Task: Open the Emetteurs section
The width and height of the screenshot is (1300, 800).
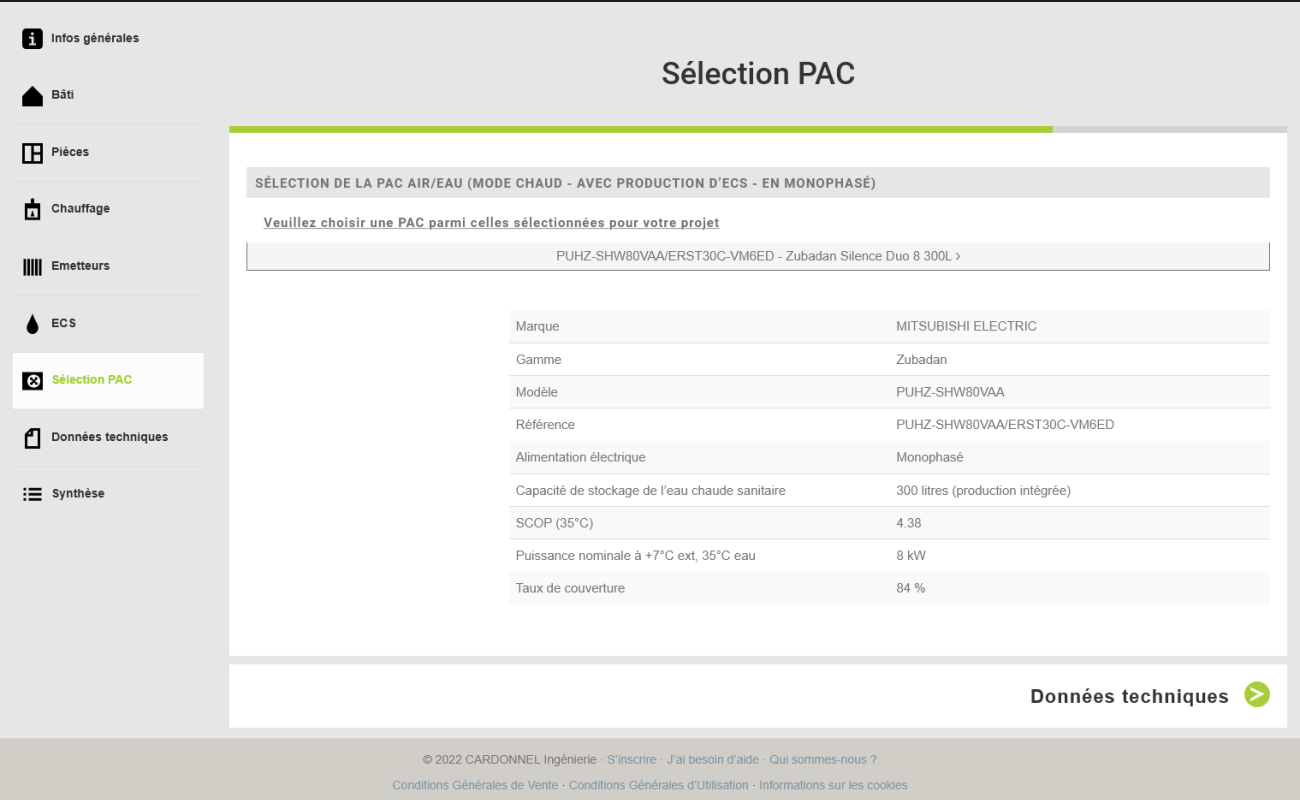Action: click(108, 267)
